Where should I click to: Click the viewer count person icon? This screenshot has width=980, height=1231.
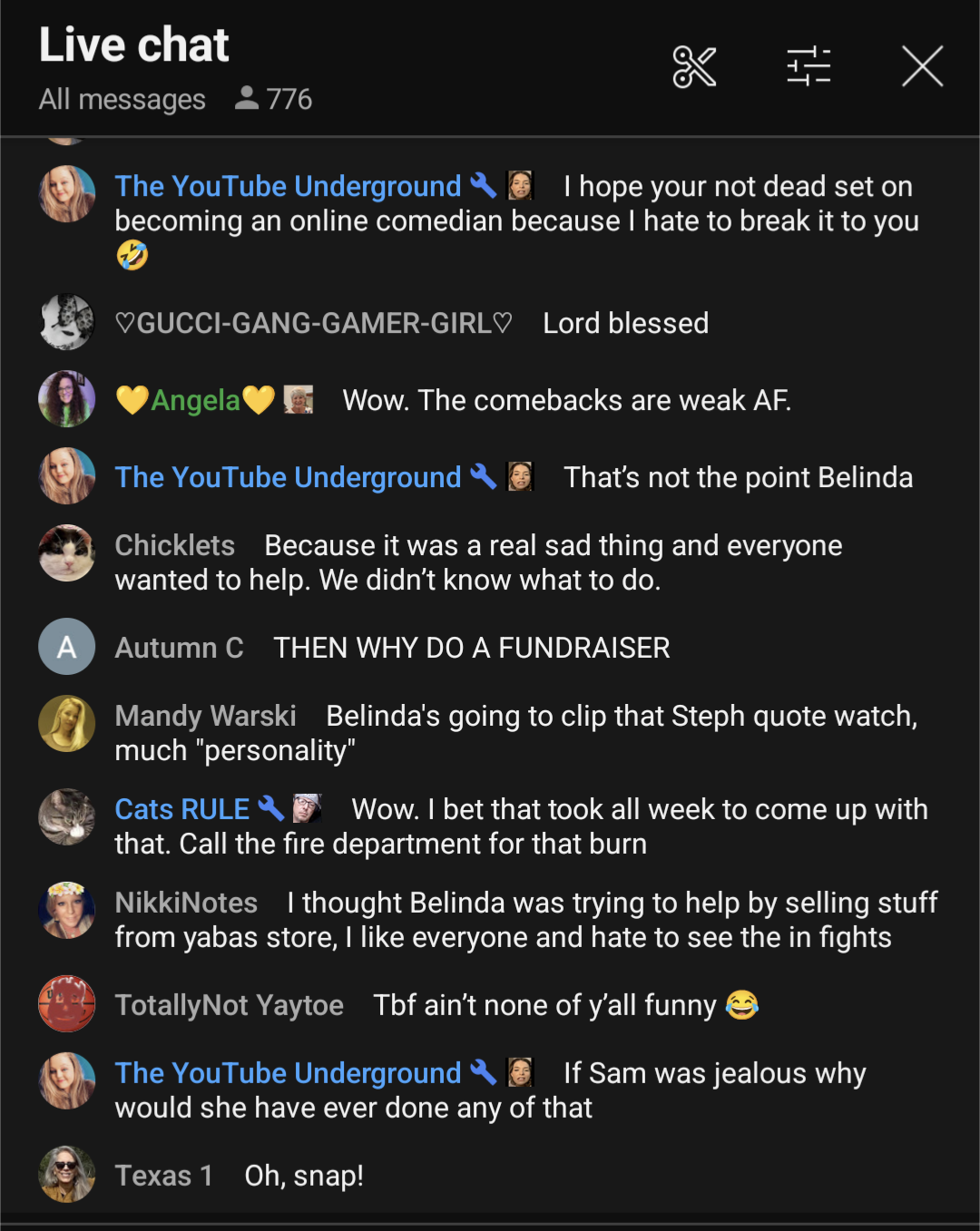246,98
